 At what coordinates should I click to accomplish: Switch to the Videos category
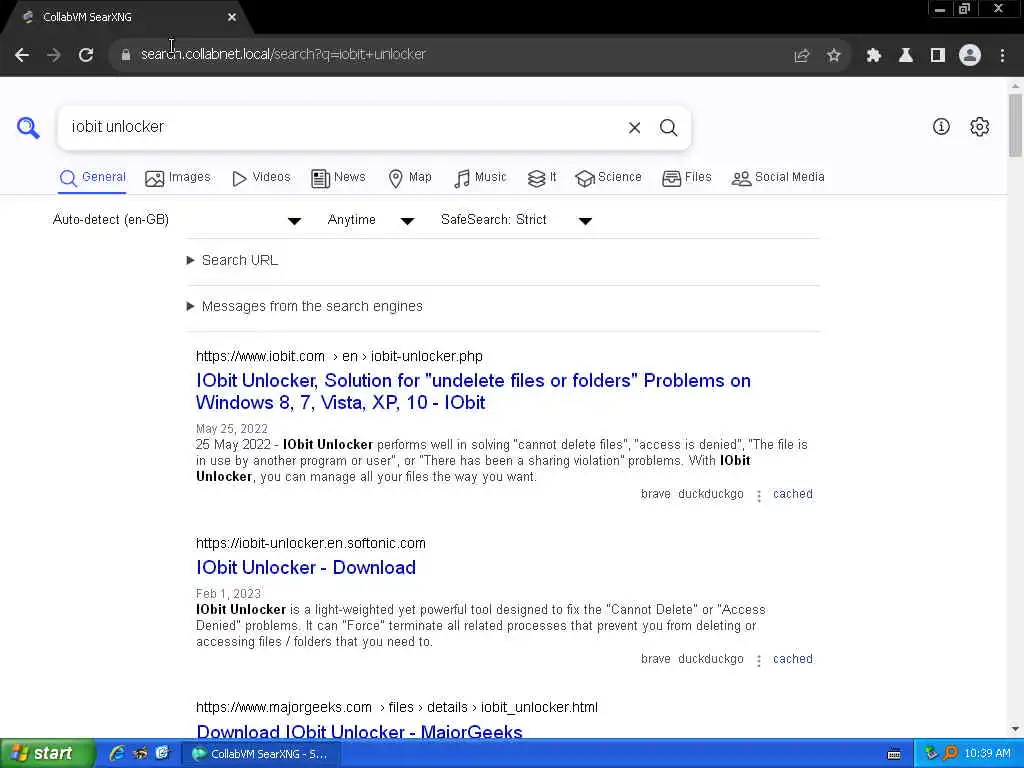click(261, 178)
